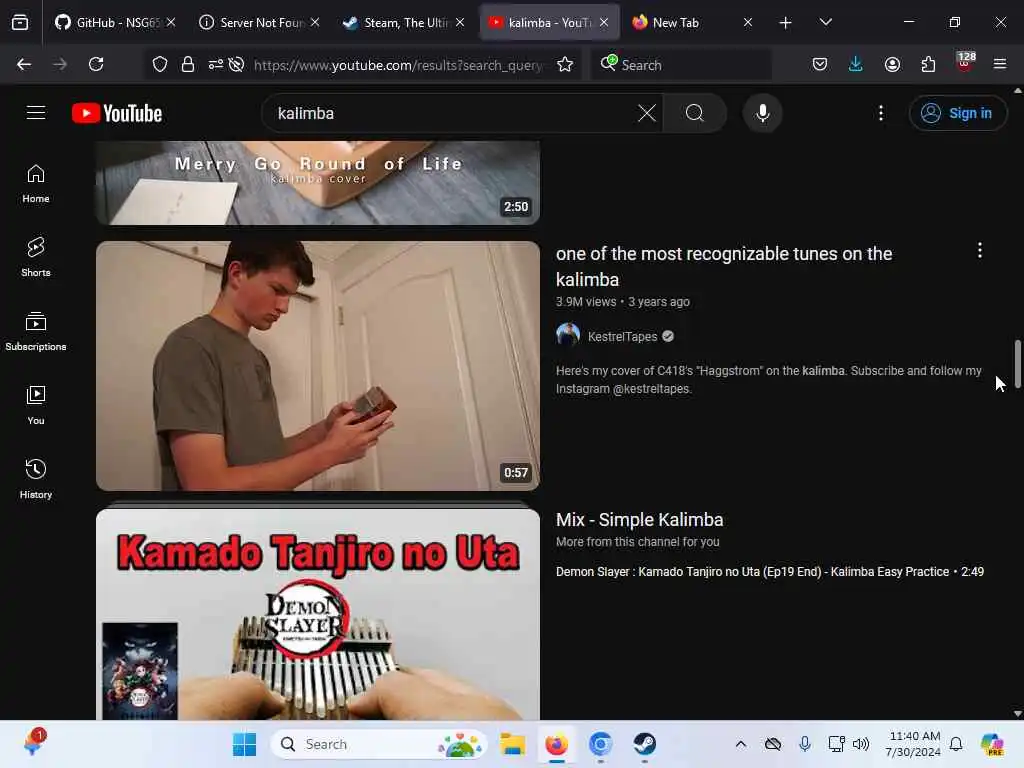Click the YouTube search magnifier button

pyautogui.click(x=695, y=113)
